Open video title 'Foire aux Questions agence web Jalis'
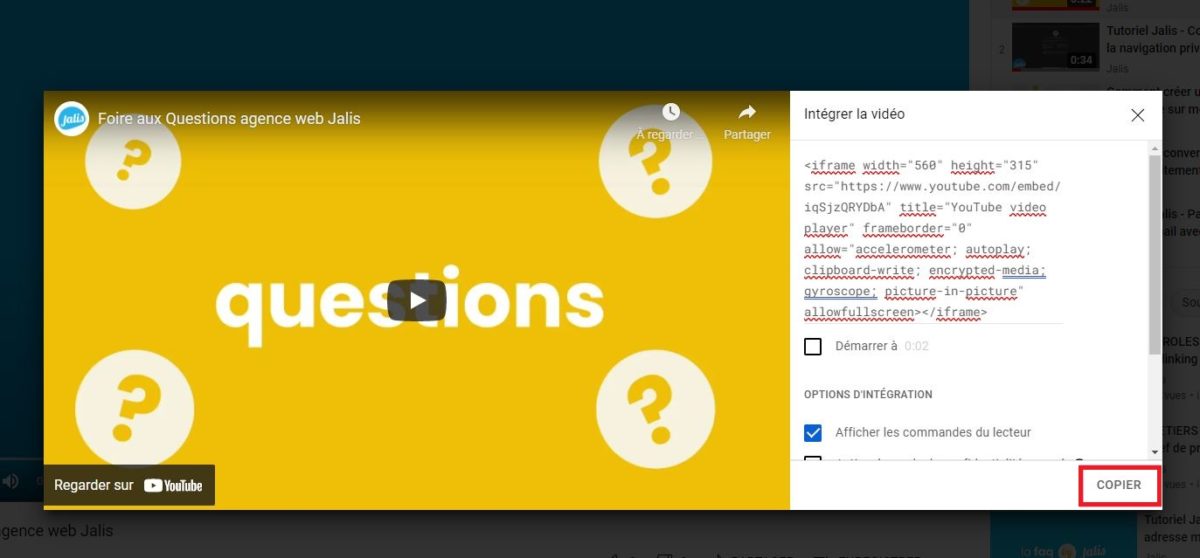 pos(229,118)
